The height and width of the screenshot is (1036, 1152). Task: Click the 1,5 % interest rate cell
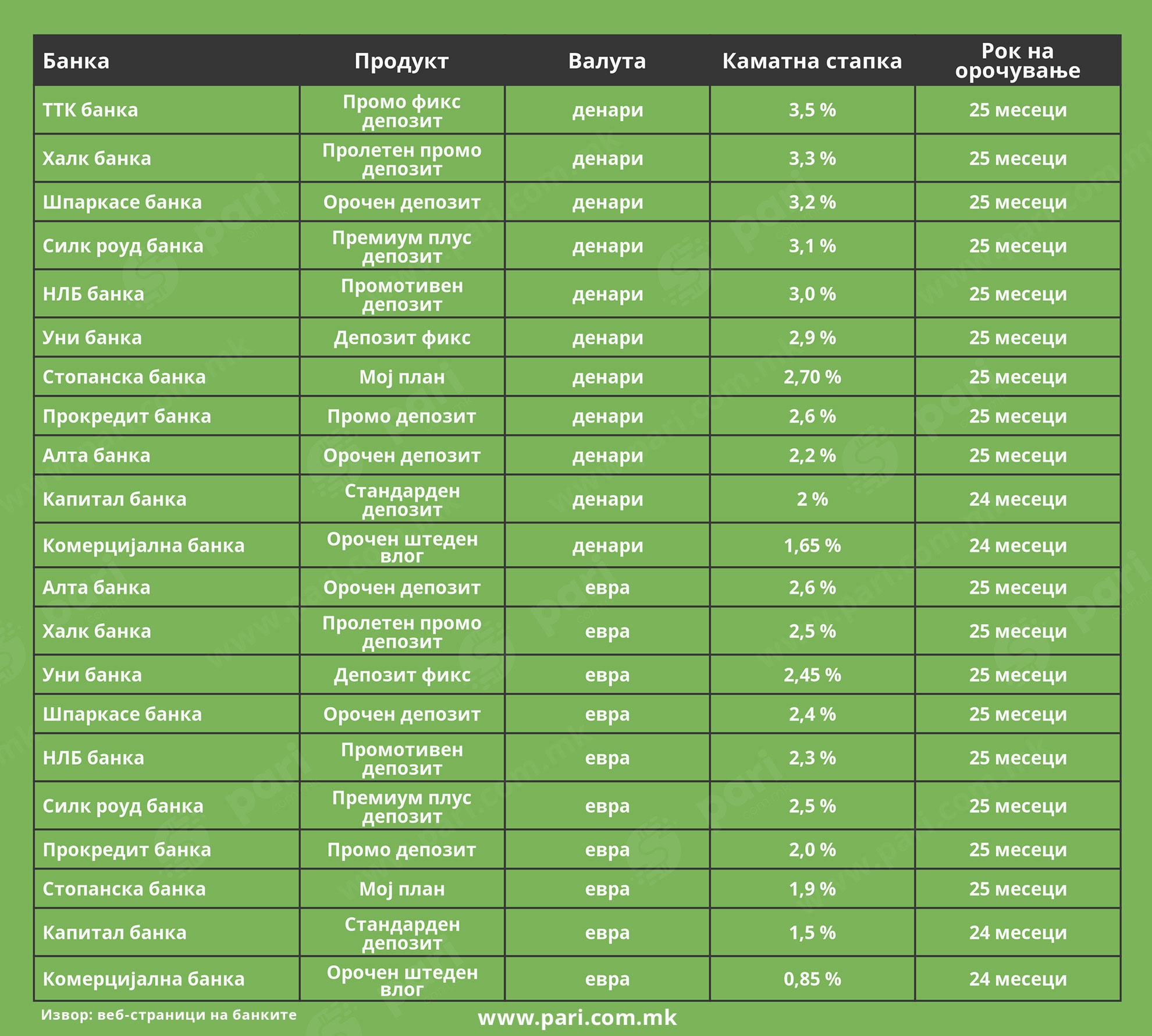(812, 932)
